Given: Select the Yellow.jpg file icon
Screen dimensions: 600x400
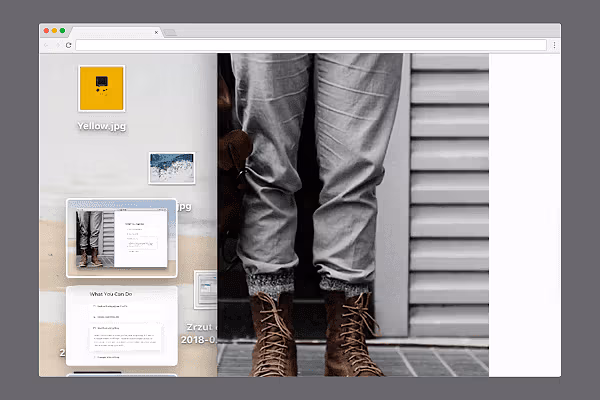Looking at the screenshot, I should click(x=101, y=89).
